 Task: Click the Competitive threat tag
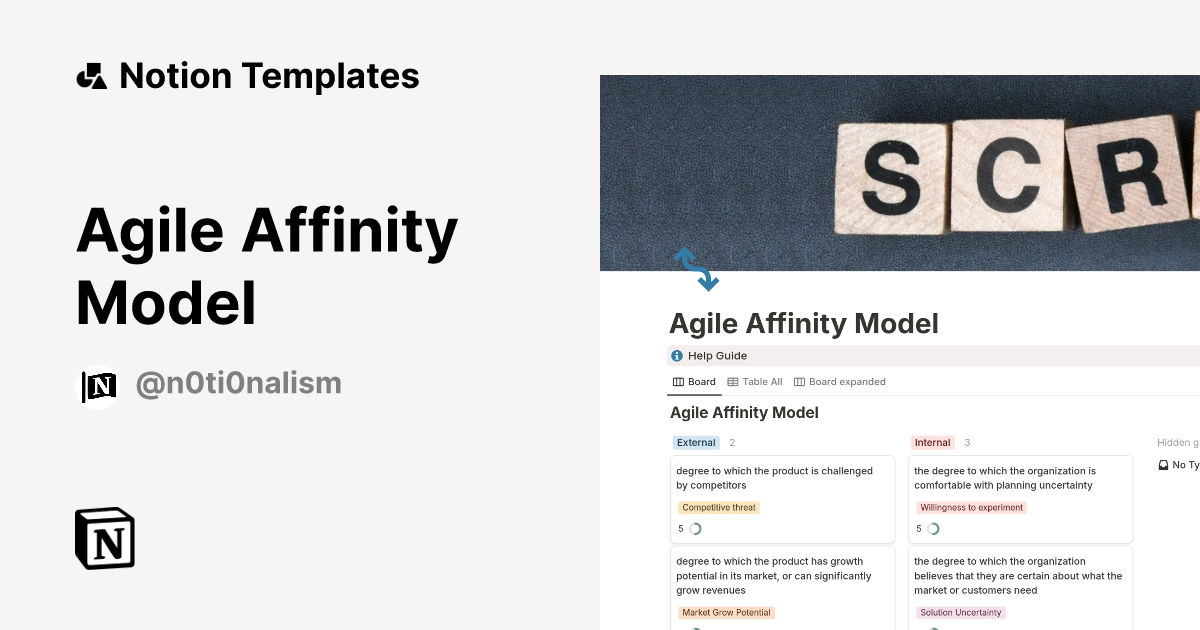coord(719,507)
